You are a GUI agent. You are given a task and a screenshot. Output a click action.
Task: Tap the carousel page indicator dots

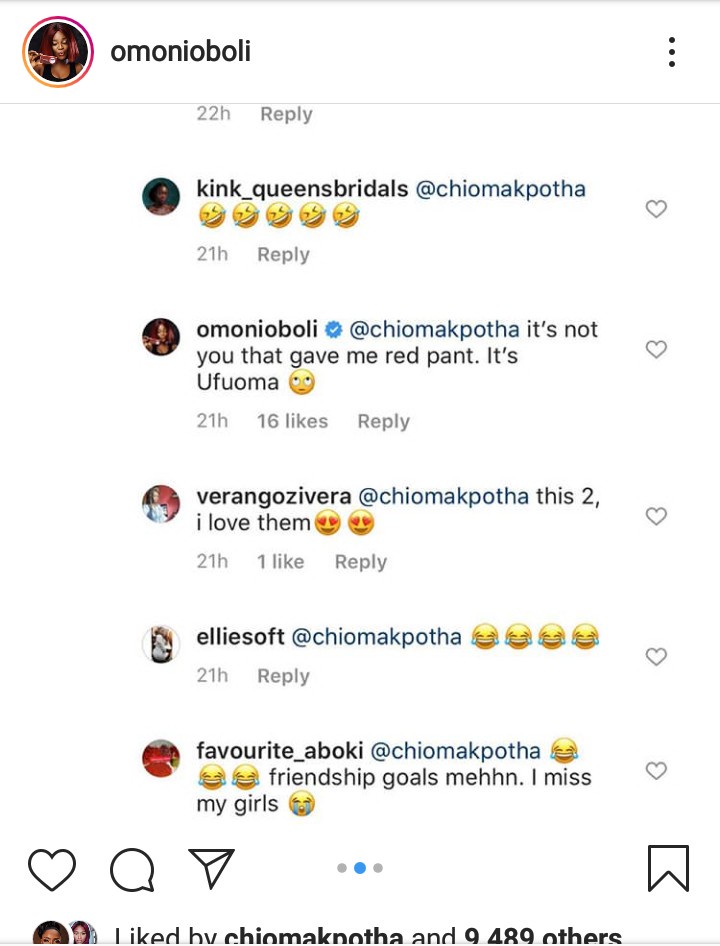[x=360, y=868]
